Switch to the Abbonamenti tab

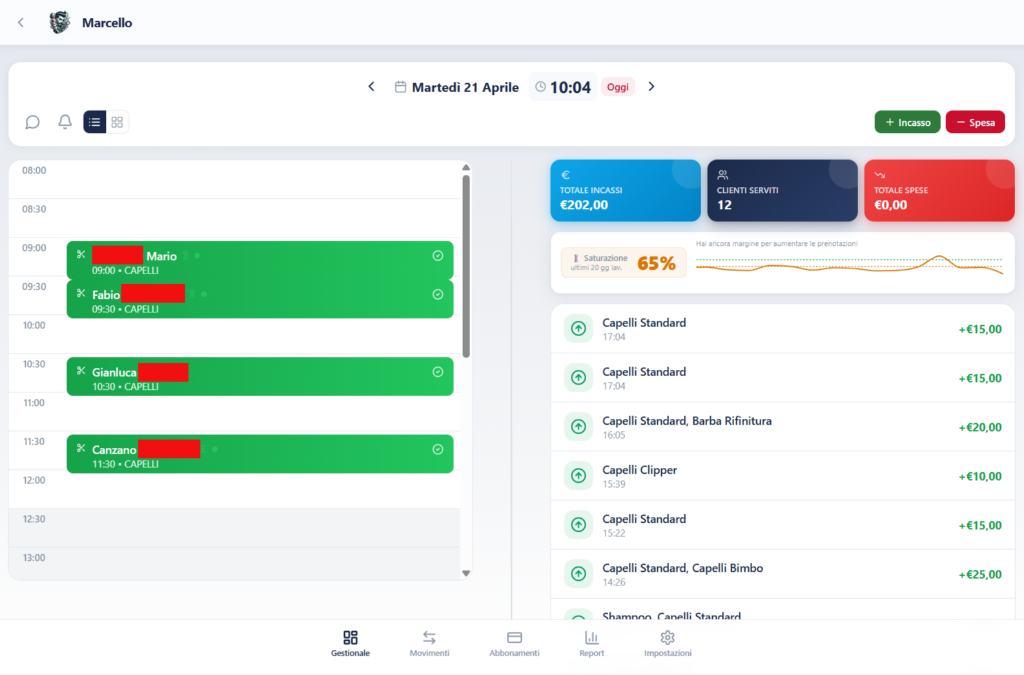(x=514, y=643)
